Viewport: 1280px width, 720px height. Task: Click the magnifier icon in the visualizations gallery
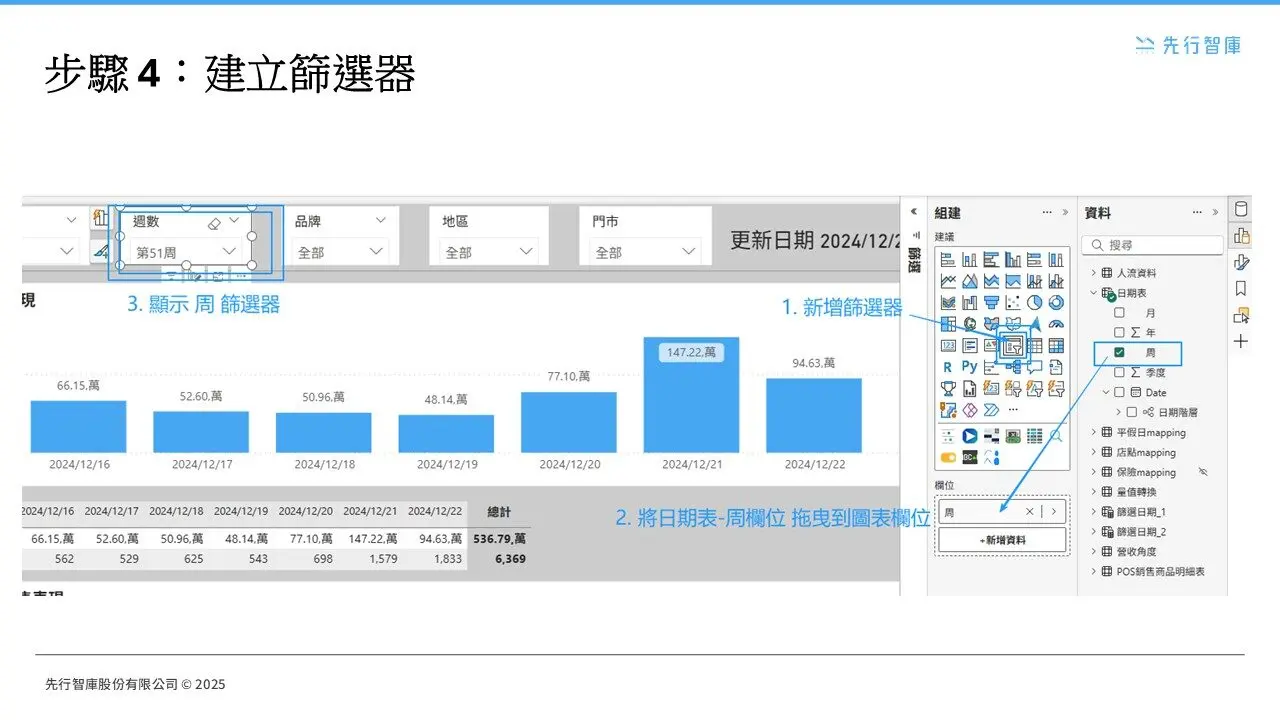click(x=1056, y=435)
